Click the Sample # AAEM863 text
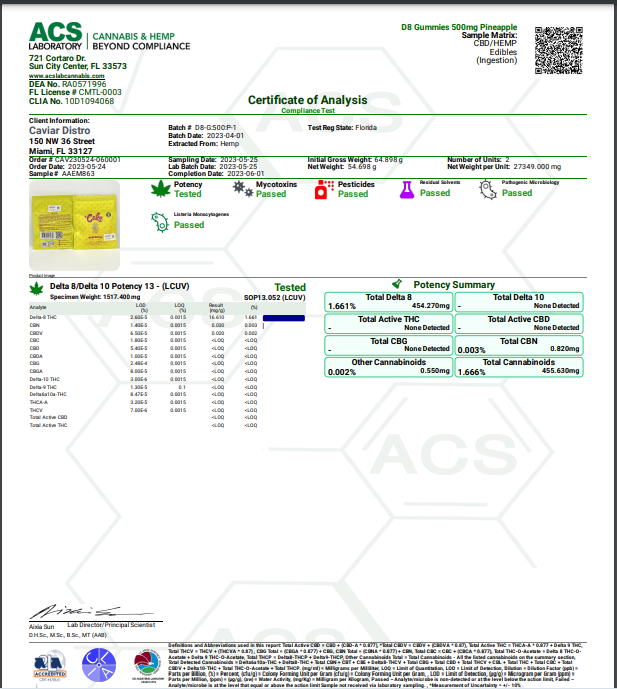Viewport: 617px width, 689px height. coord(62,174)
